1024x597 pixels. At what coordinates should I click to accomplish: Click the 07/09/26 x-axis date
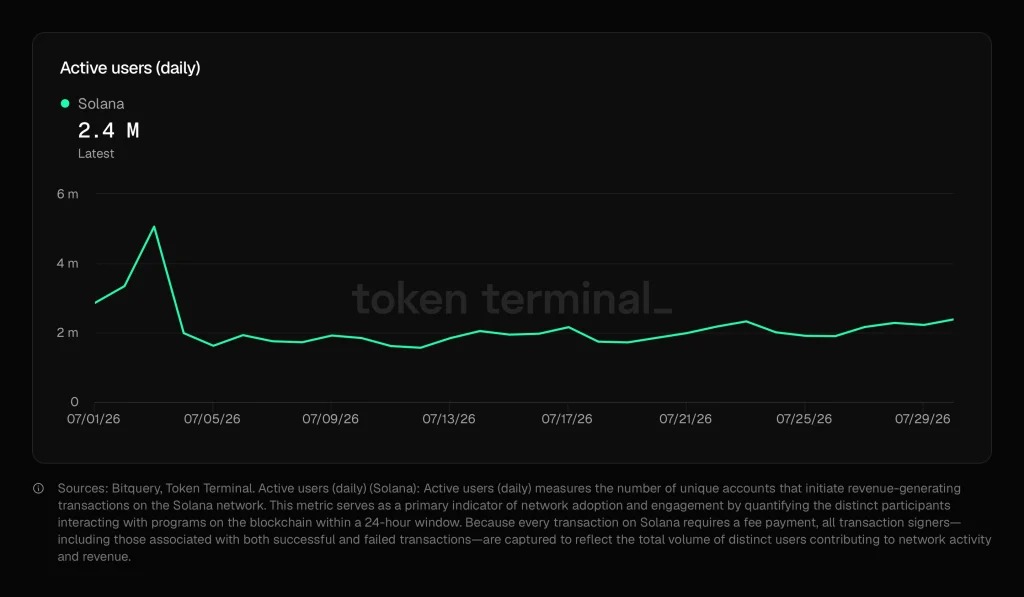click(x=330, y=419)
